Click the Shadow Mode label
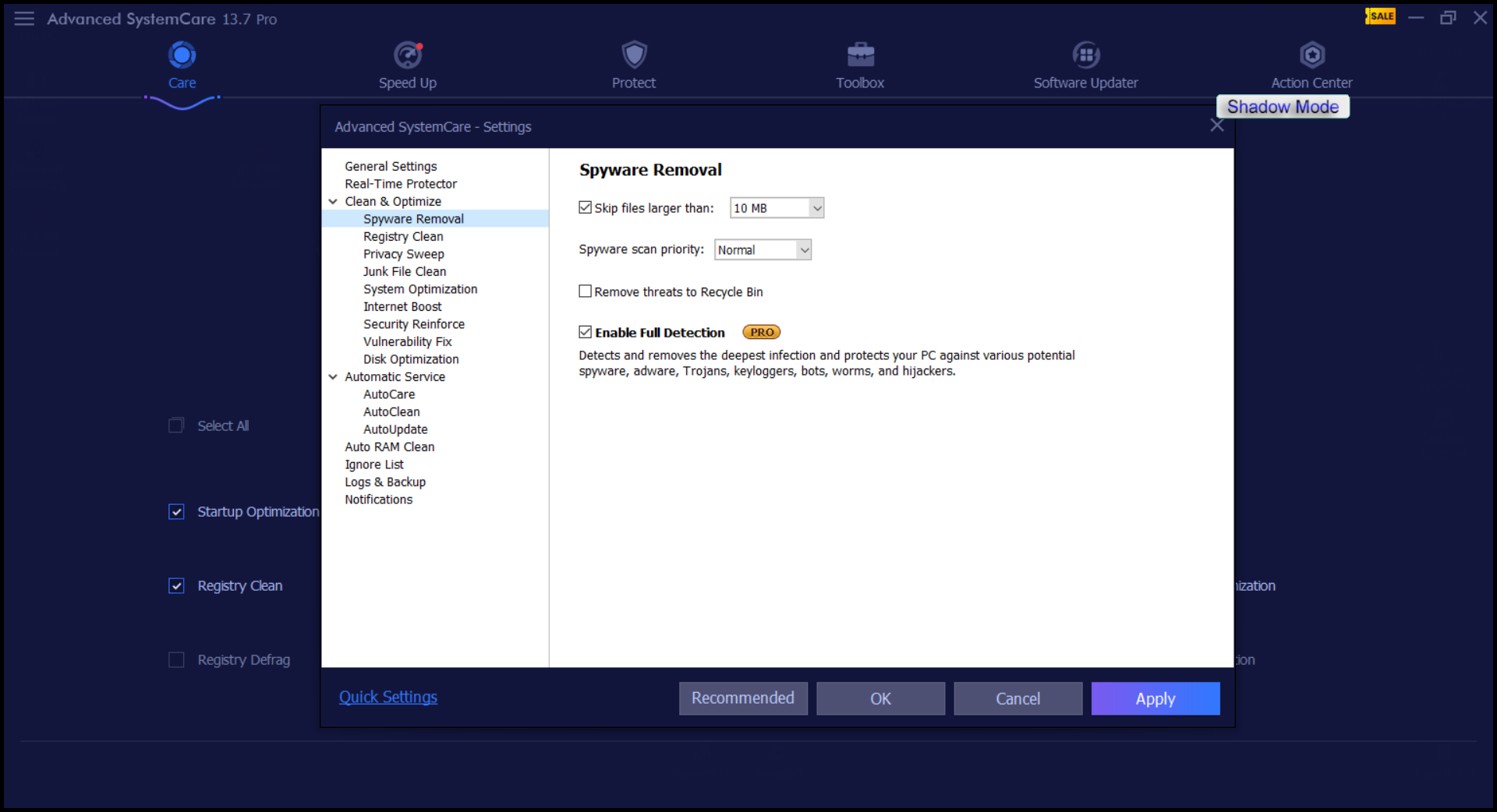 click(x=1283, y=107)
